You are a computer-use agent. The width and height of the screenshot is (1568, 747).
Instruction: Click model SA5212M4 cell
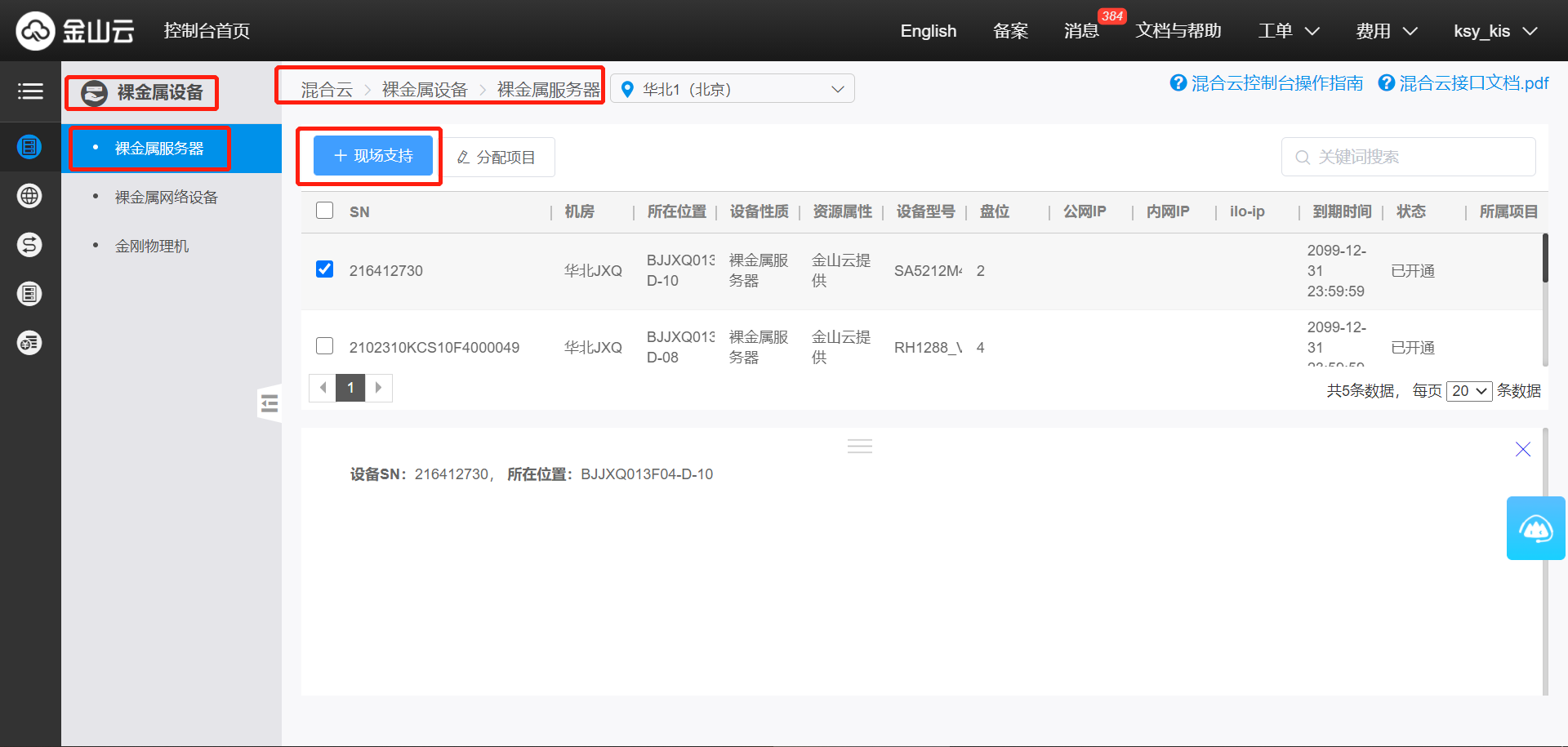pyautogui.click(x=929, y=271)
